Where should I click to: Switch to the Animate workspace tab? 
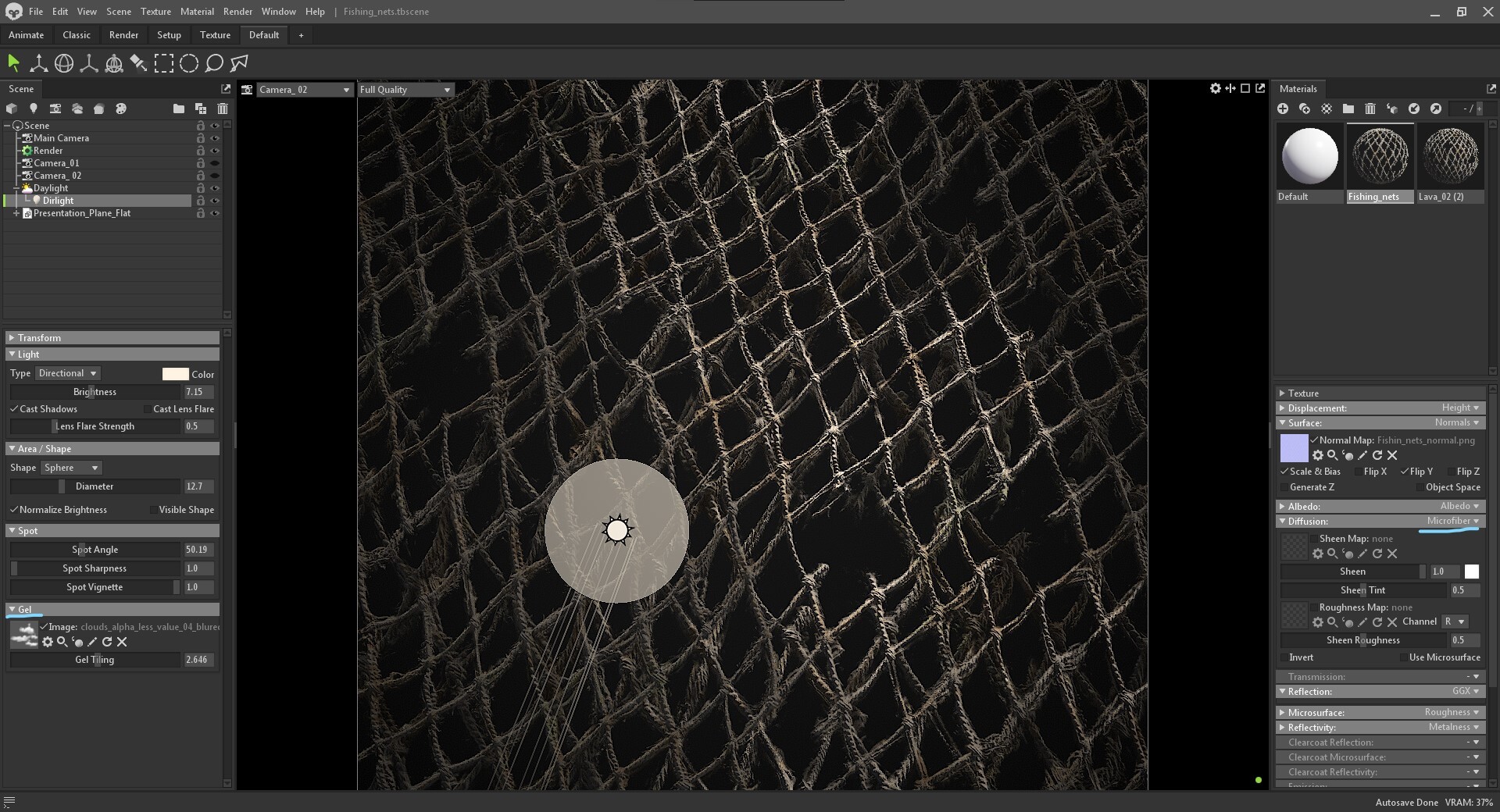[x=26, y=35]
